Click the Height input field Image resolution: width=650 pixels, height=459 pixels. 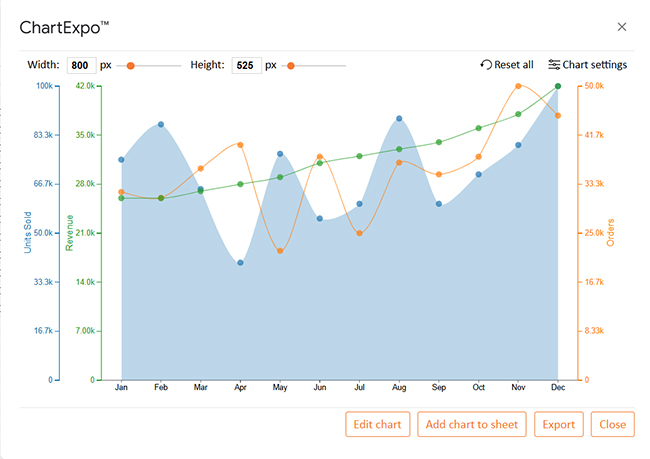pyautogui.click(x=246, y=65)
